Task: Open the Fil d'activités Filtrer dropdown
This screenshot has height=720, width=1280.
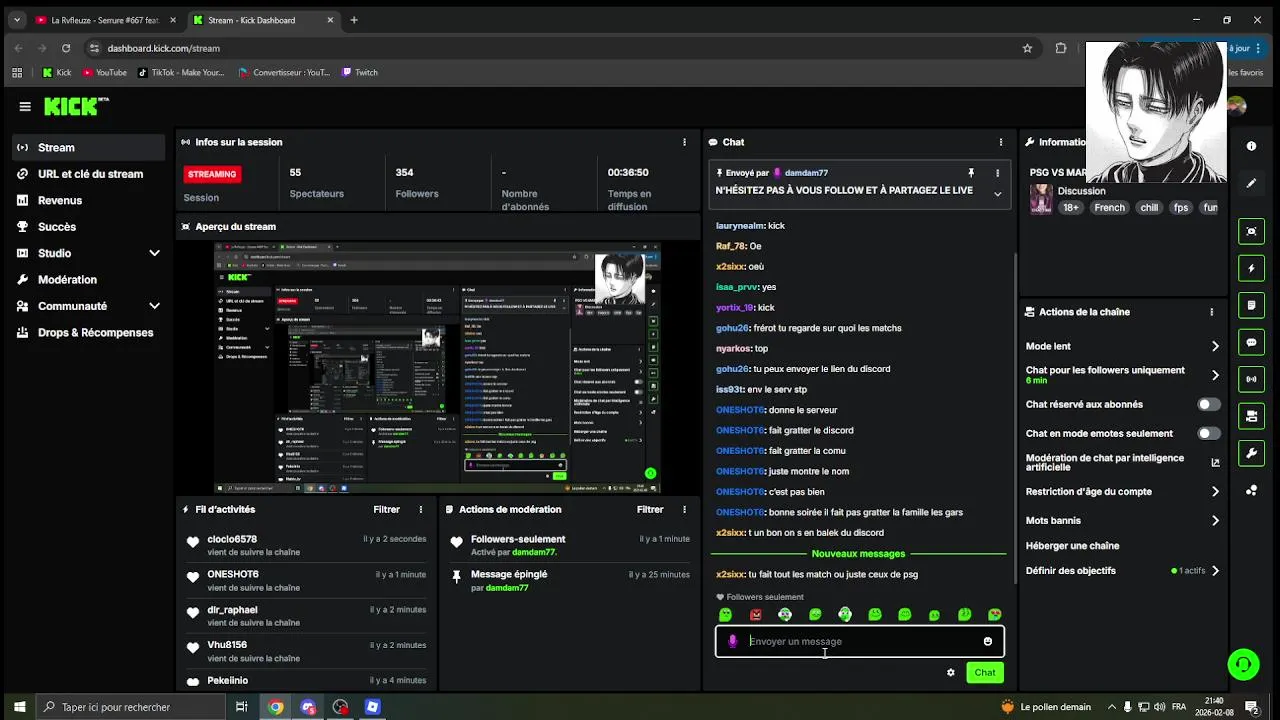Action: (386, 510)
